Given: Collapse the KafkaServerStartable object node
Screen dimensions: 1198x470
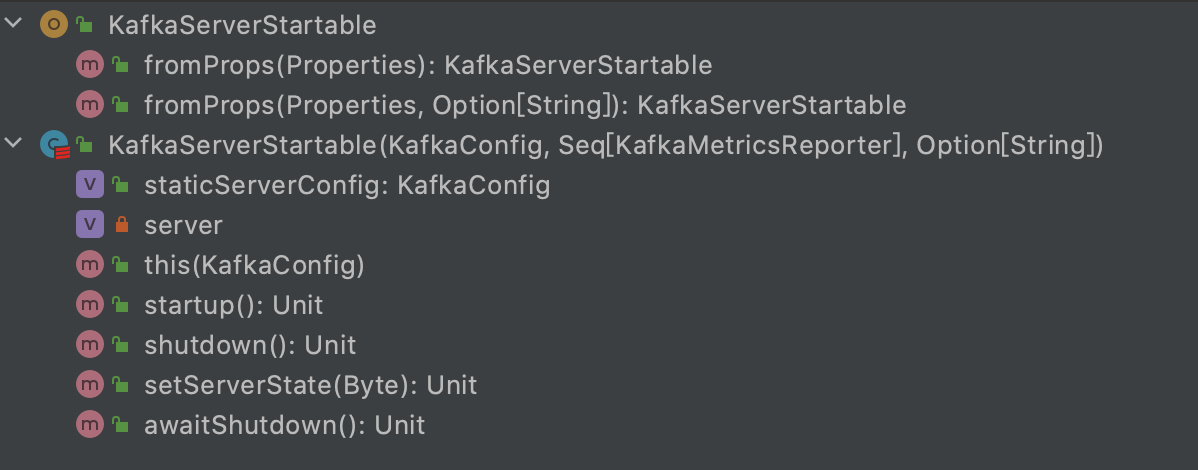Looking at the screenshot, I should coord(14,24).
